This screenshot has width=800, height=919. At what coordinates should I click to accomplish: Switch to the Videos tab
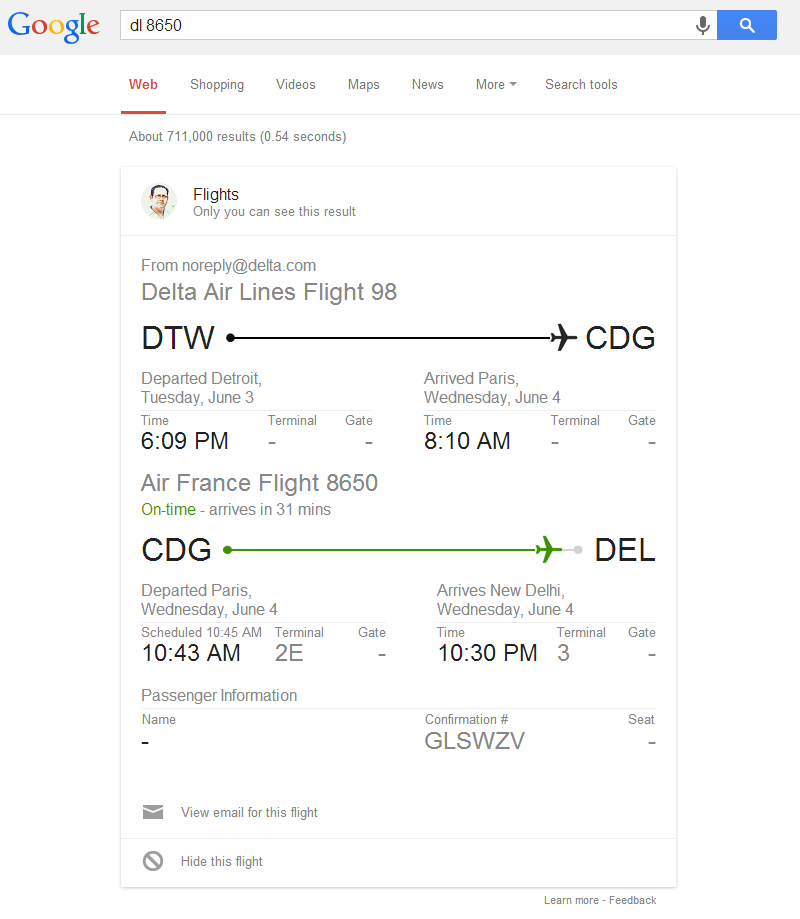[x=295, y=84]
